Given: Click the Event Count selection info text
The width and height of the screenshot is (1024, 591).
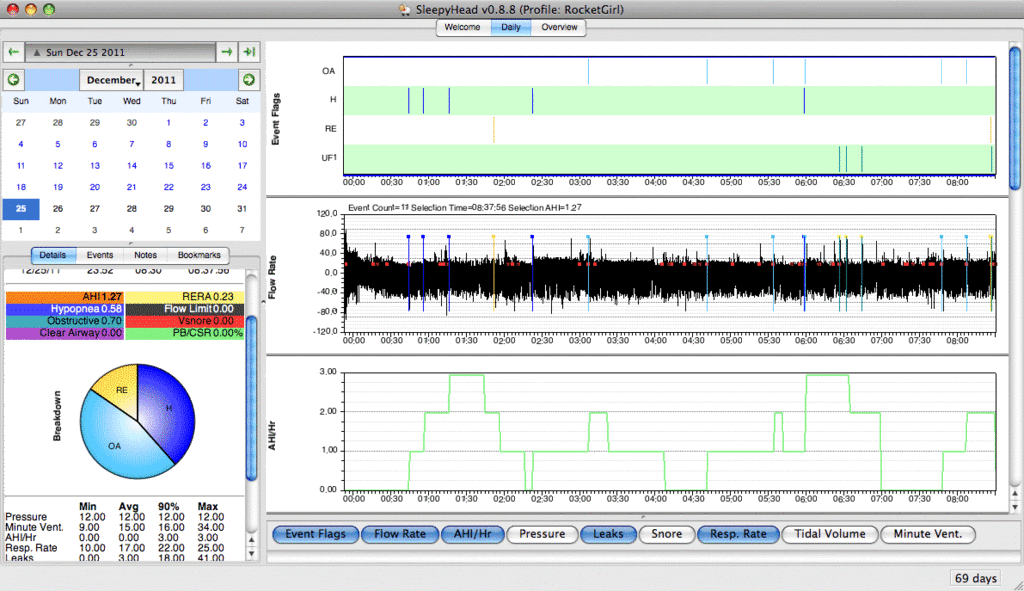Looking at the screenshot, I should [464, 208].
